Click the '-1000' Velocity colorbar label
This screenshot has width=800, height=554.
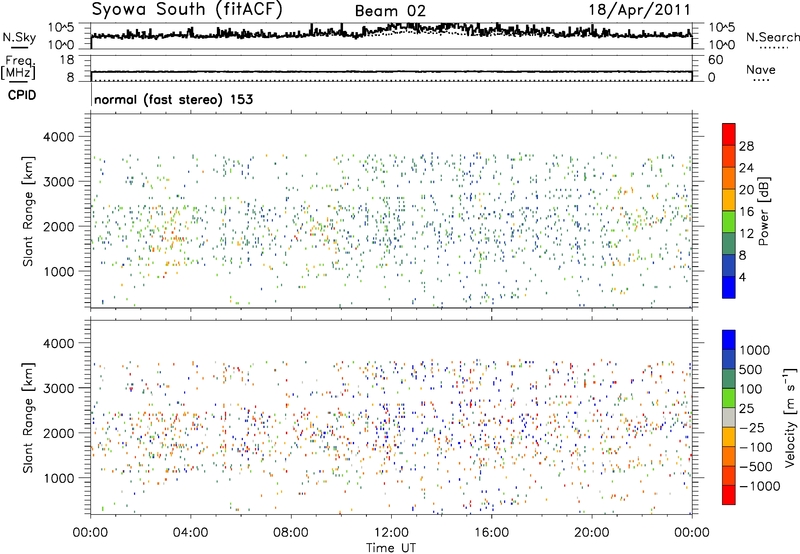coord(759,486)
